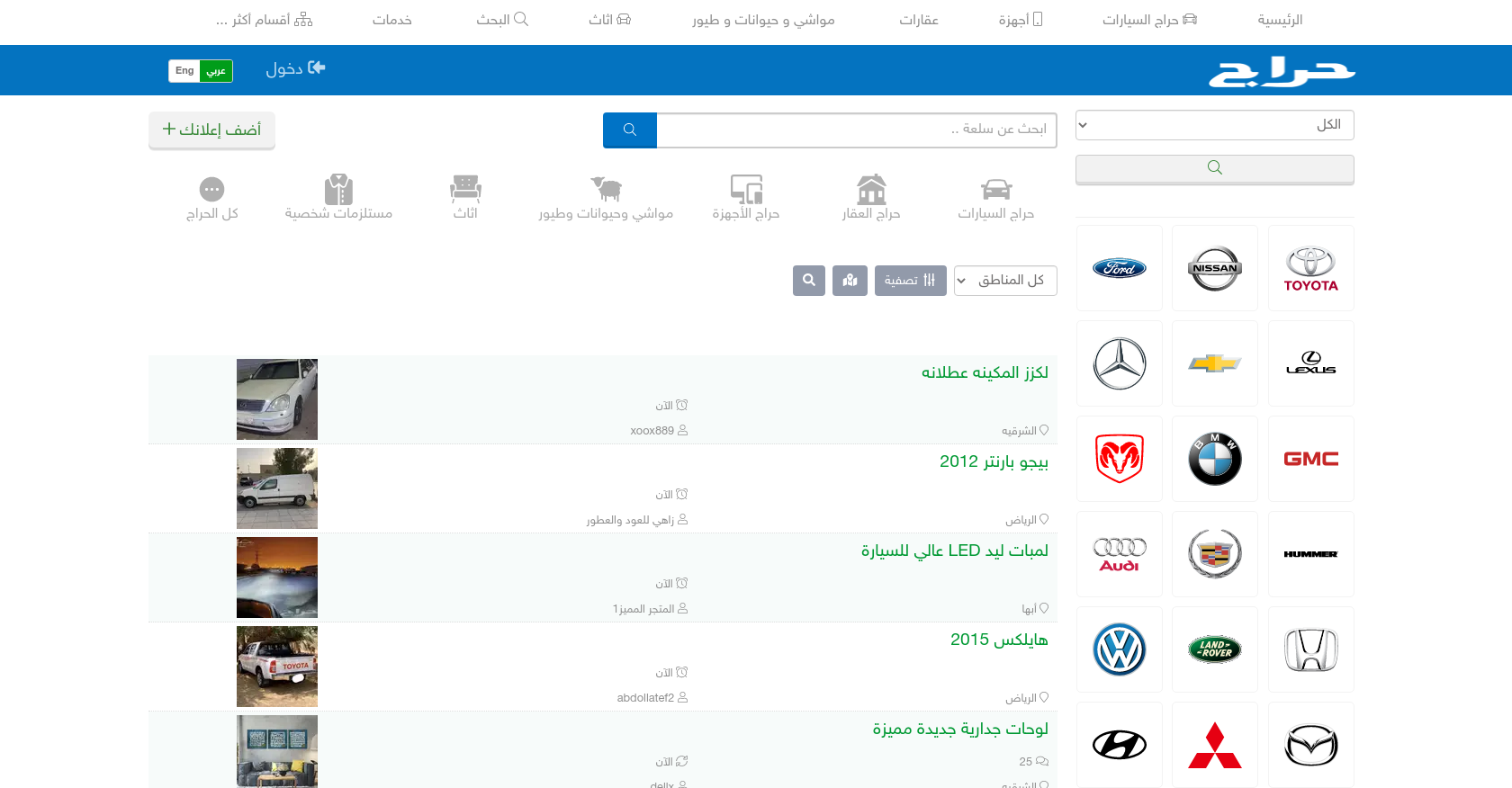1512x788 pixels.
Task: Choose the Mercedes-Benz brand logo
Action: (1120, 363)
